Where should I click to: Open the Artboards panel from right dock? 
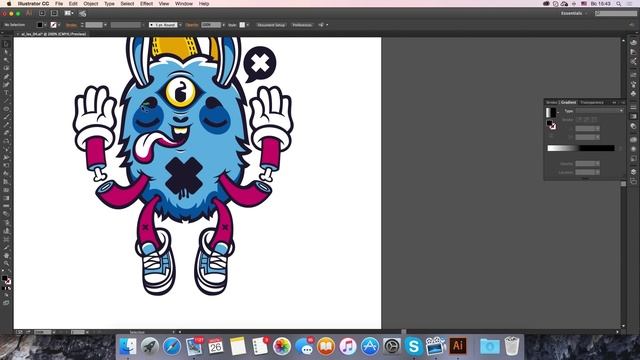pyautogui.click(x=633, y=181)
